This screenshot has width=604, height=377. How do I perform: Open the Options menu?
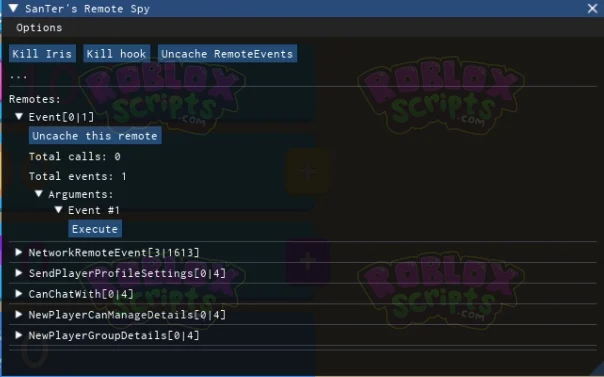(x=39, y=28)
